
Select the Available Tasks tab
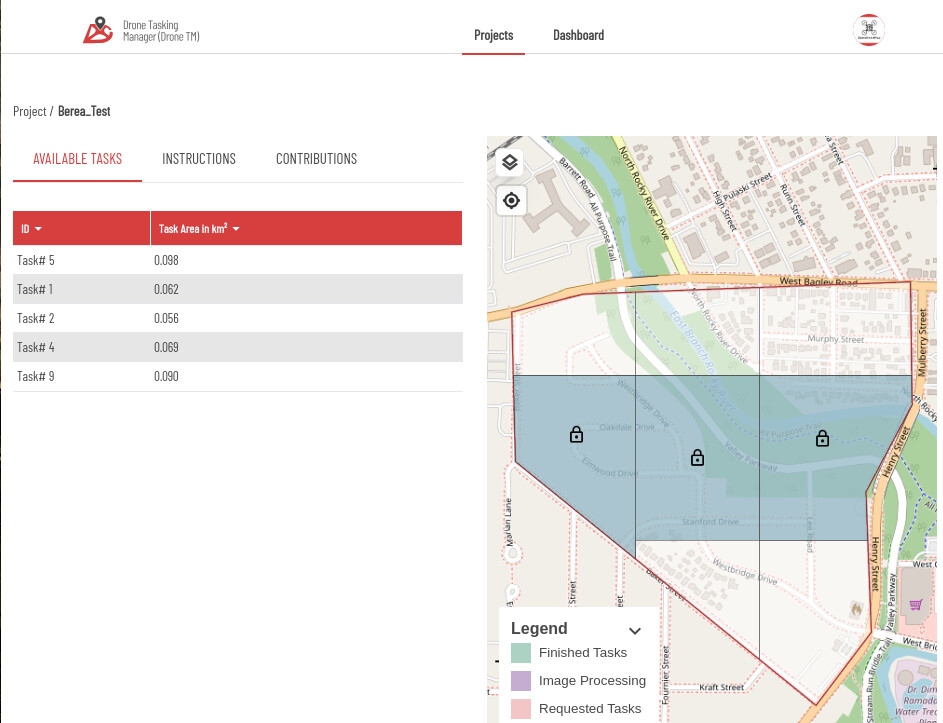pyautogui.click(x=77, y=159)
